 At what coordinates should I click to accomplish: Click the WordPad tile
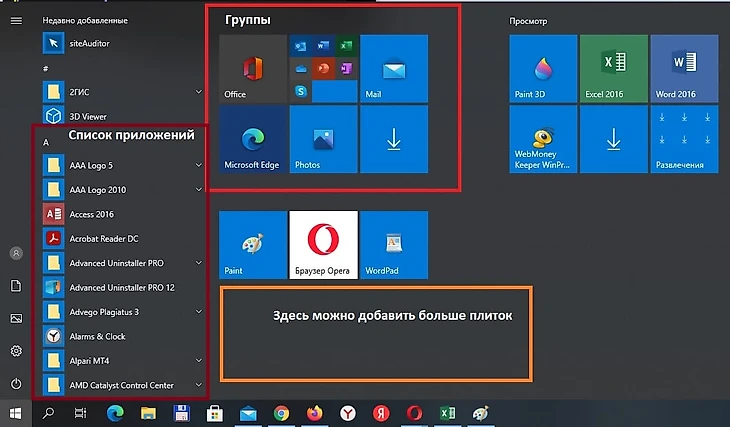(x=393, y=244)
